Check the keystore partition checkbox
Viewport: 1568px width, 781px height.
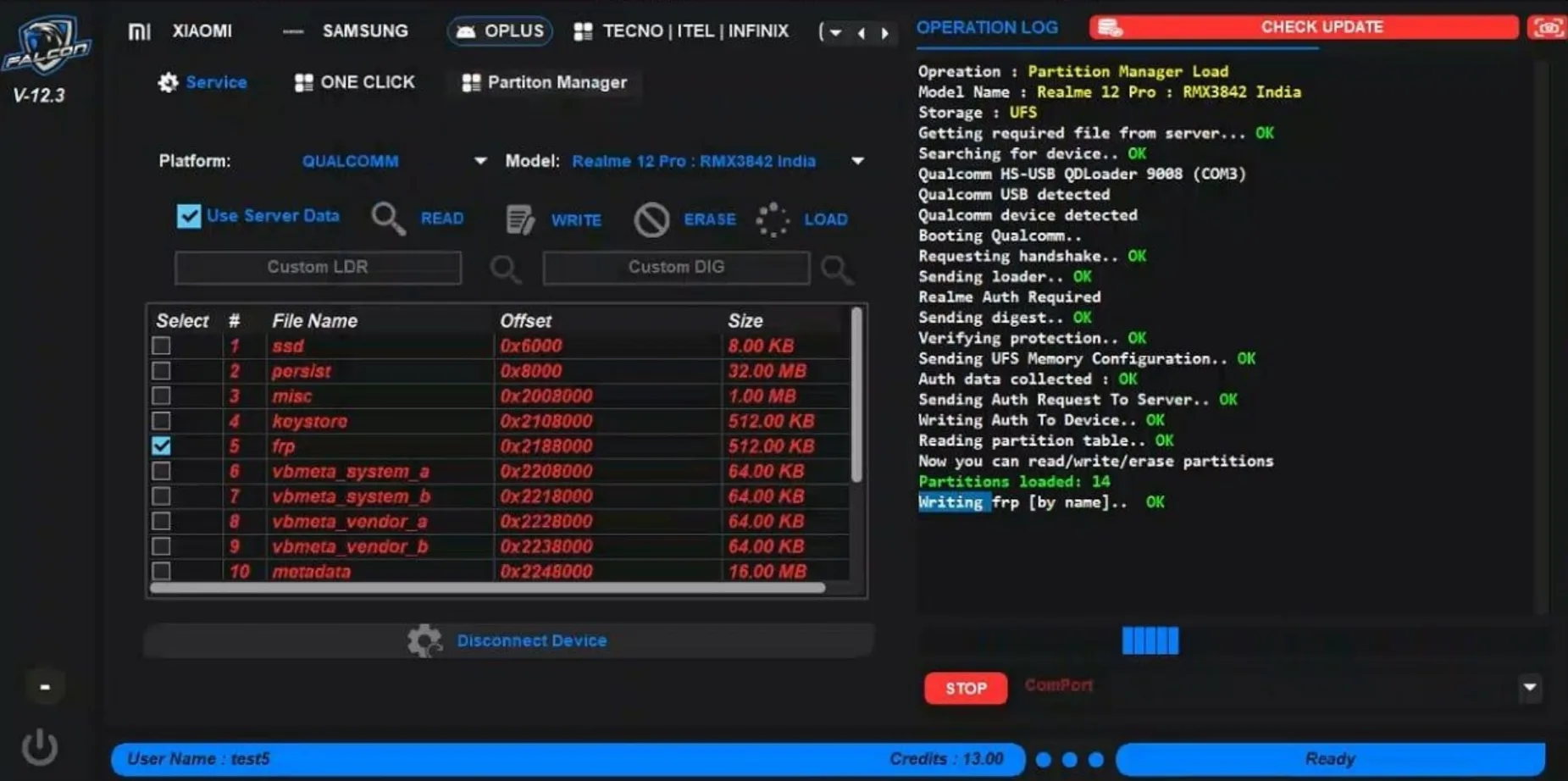[x=161, y=421]
